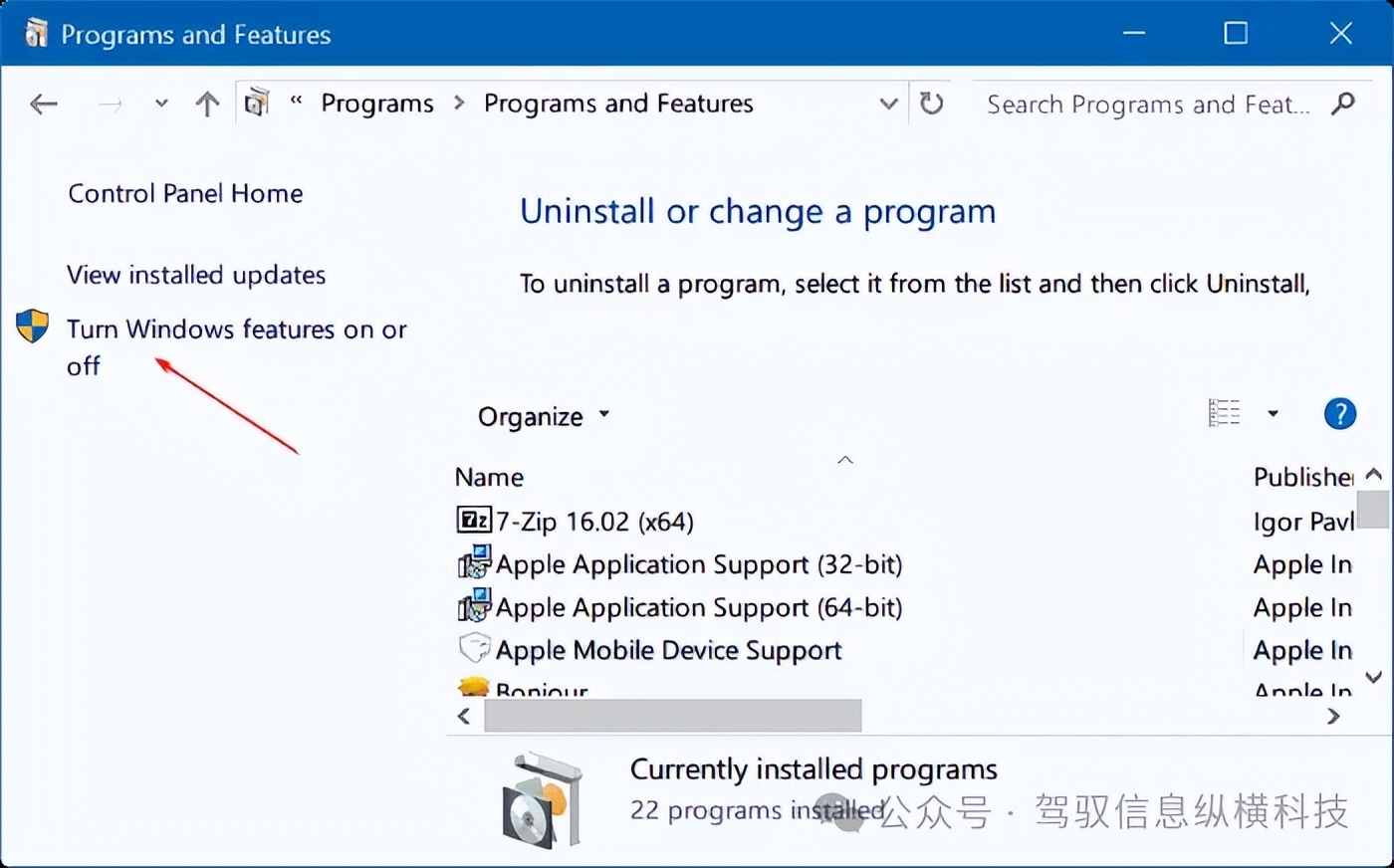Click the back navigation arrow
Image resolution: width=1394 pixels, height=868 pixels.
(x=44, y=104)
